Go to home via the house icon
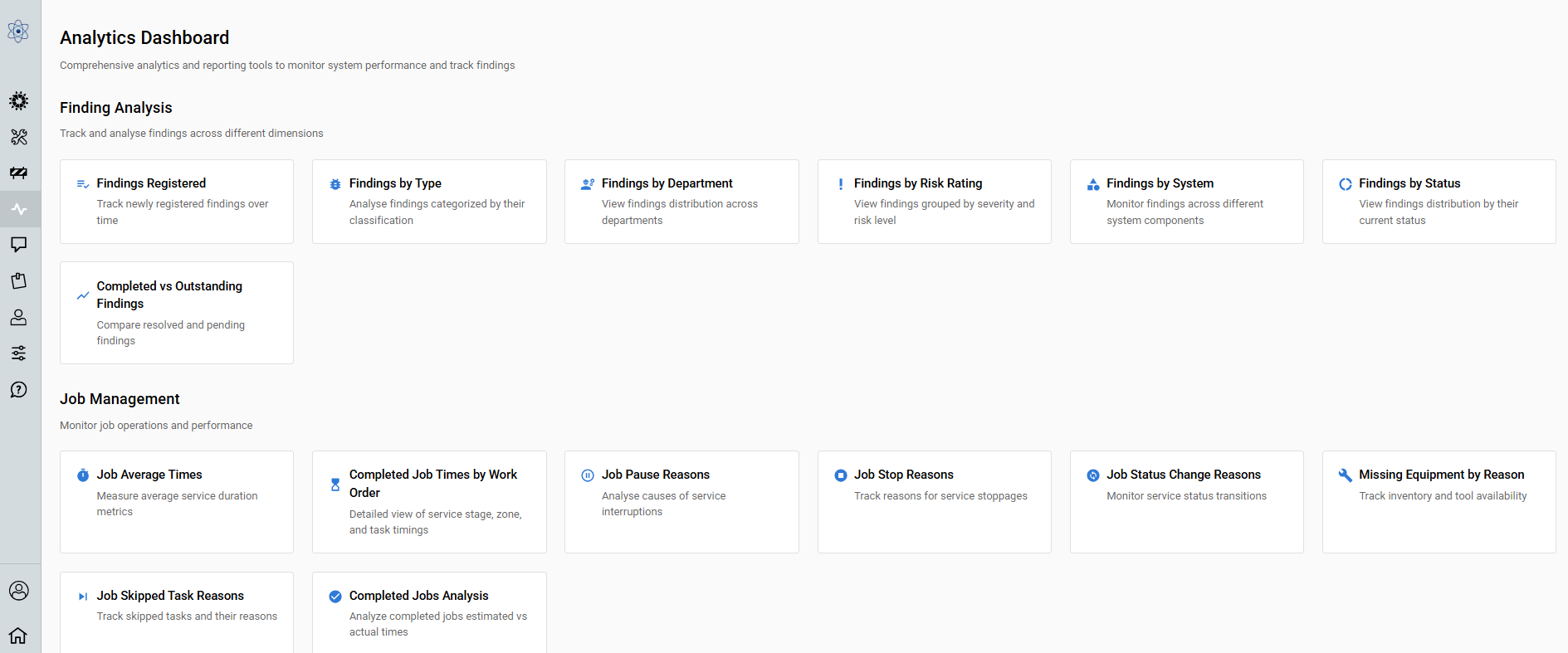This screenshot has width=1568, height=653. click(18, 636)
